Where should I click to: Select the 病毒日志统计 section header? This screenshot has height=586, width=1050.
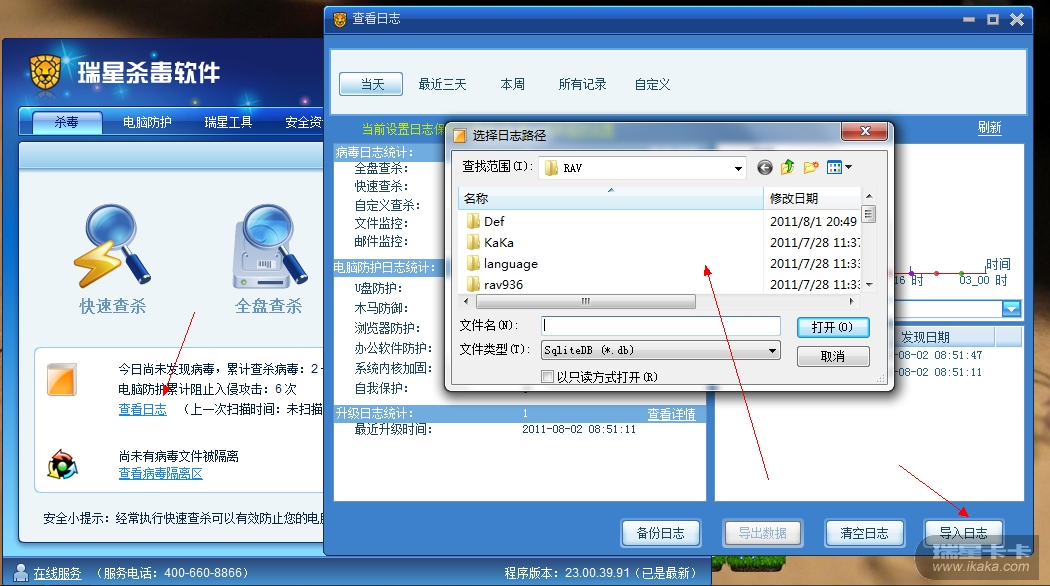pyautogui.click(x=374, y=153)
